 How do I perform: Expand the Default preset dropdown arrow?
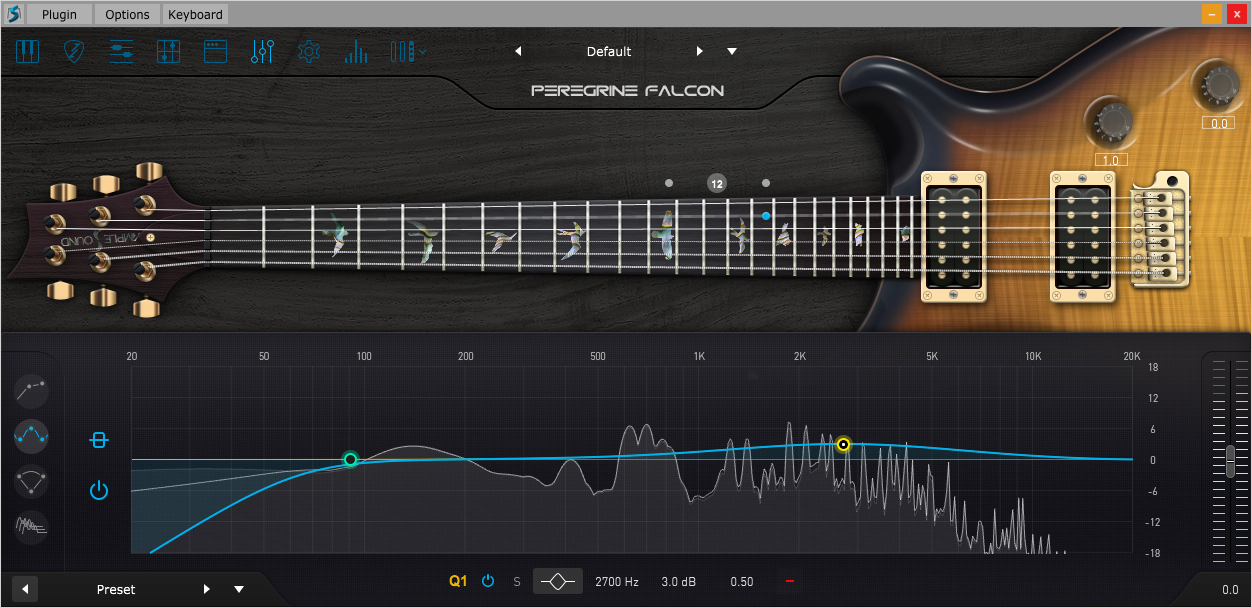pos(732,51)
